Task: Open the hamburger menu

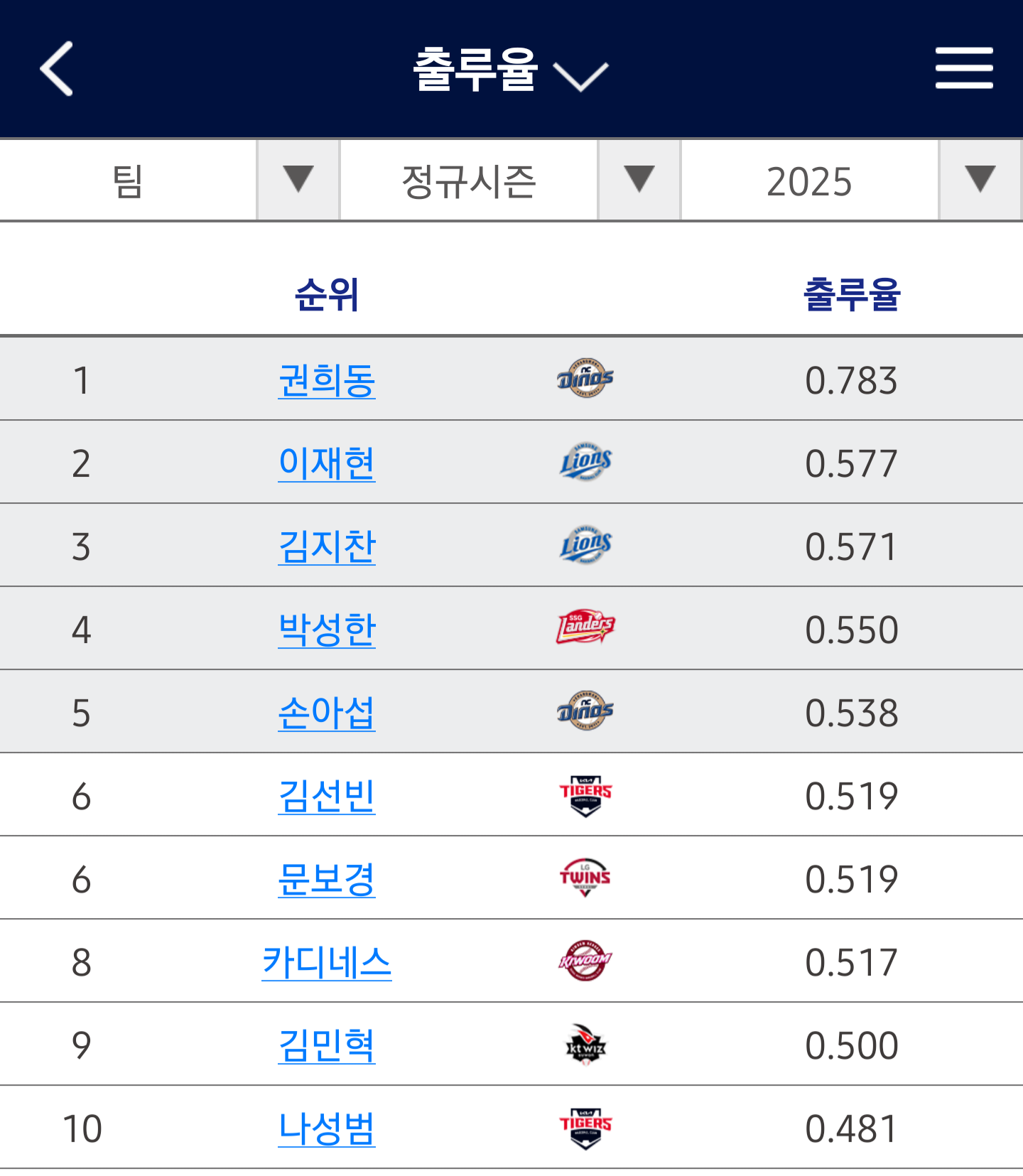Action: [x=963, y=68]
